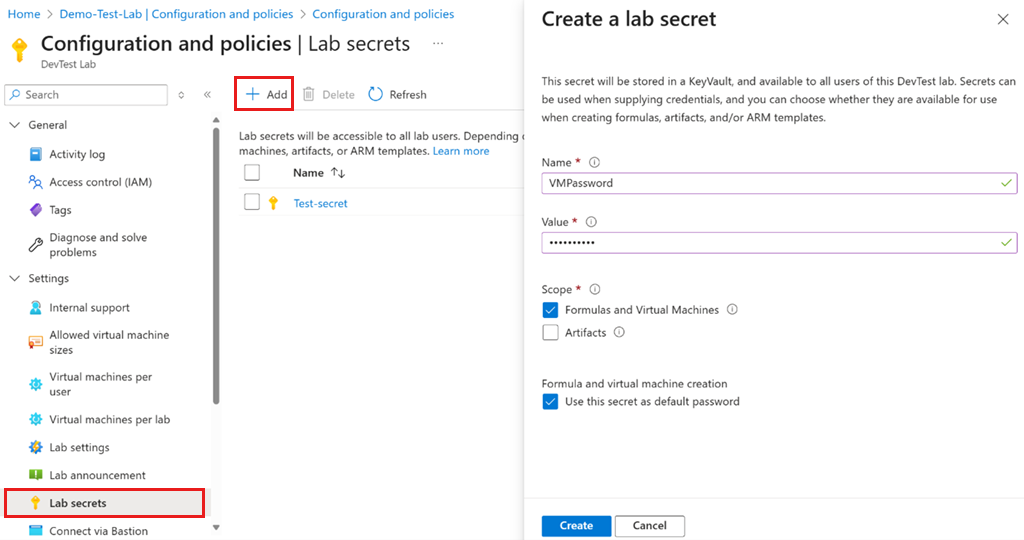
Task: Open Demo-Test-Lab breadcrumb link
Action: click(176, 14)
